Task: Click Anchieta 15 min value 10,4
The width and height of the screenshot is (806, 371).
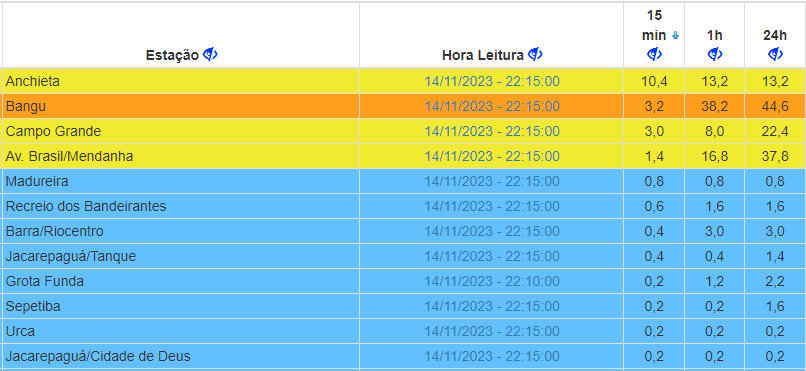Action: coord(653,82)
